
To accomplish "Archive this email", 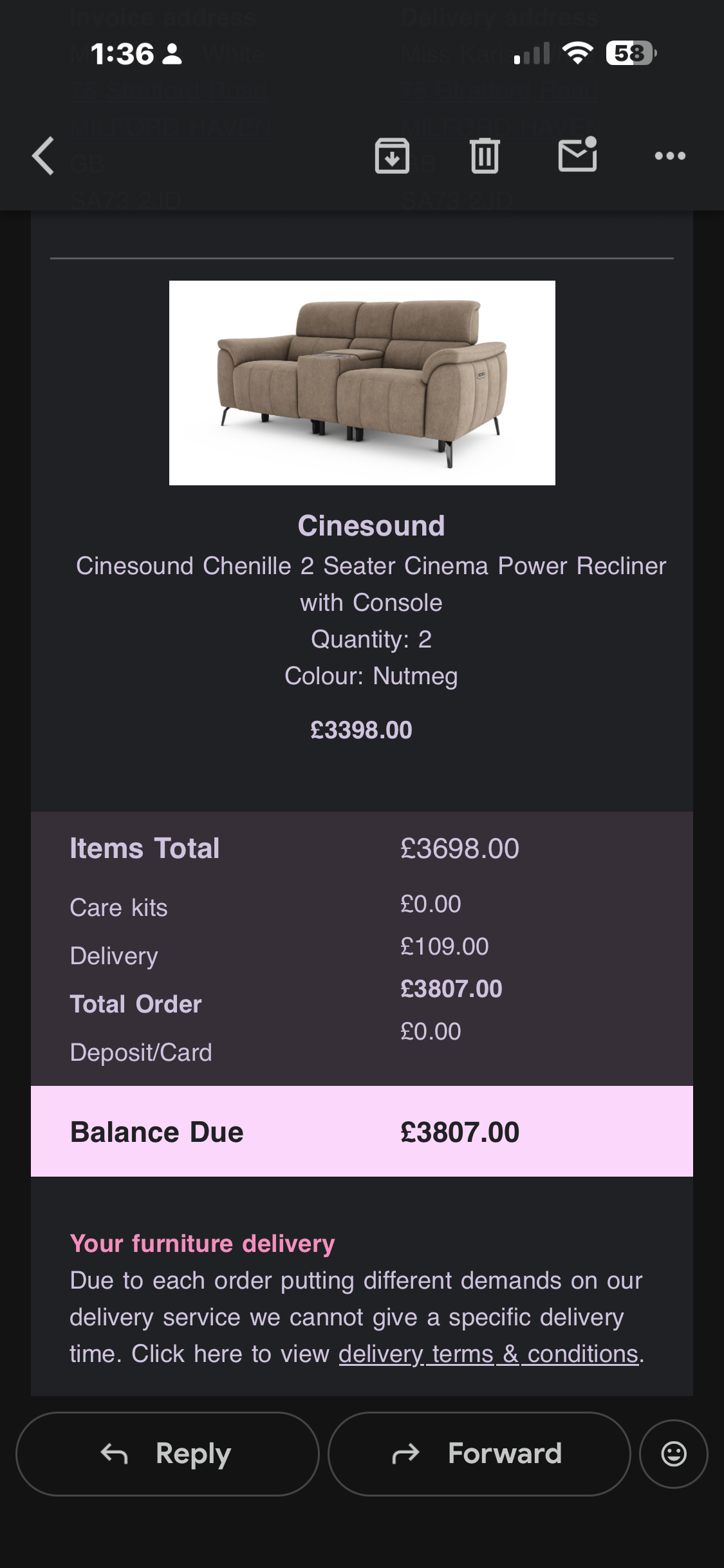I will (392, 156).
